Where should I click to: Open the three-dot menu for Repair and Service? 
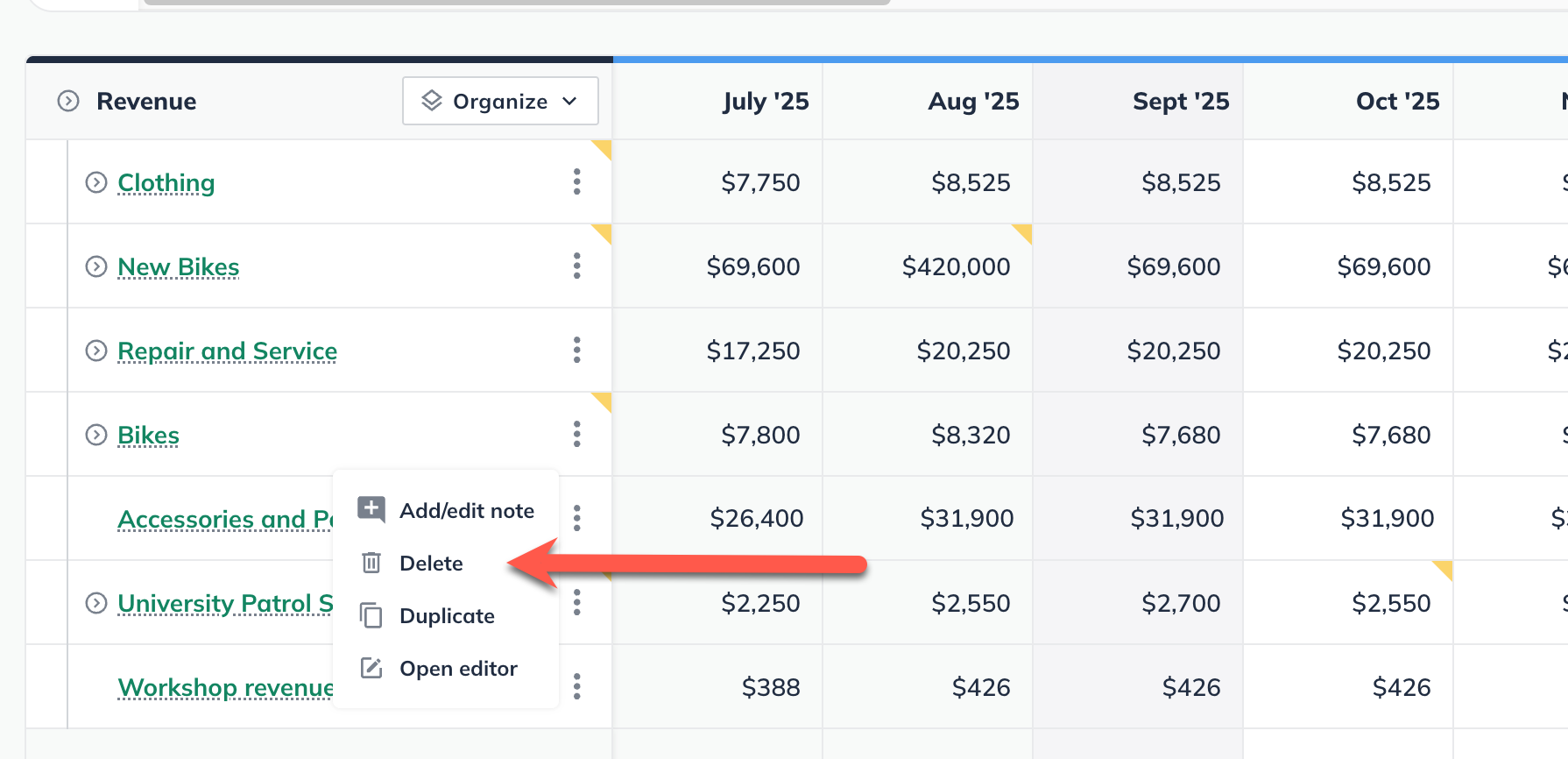[576, 350]
